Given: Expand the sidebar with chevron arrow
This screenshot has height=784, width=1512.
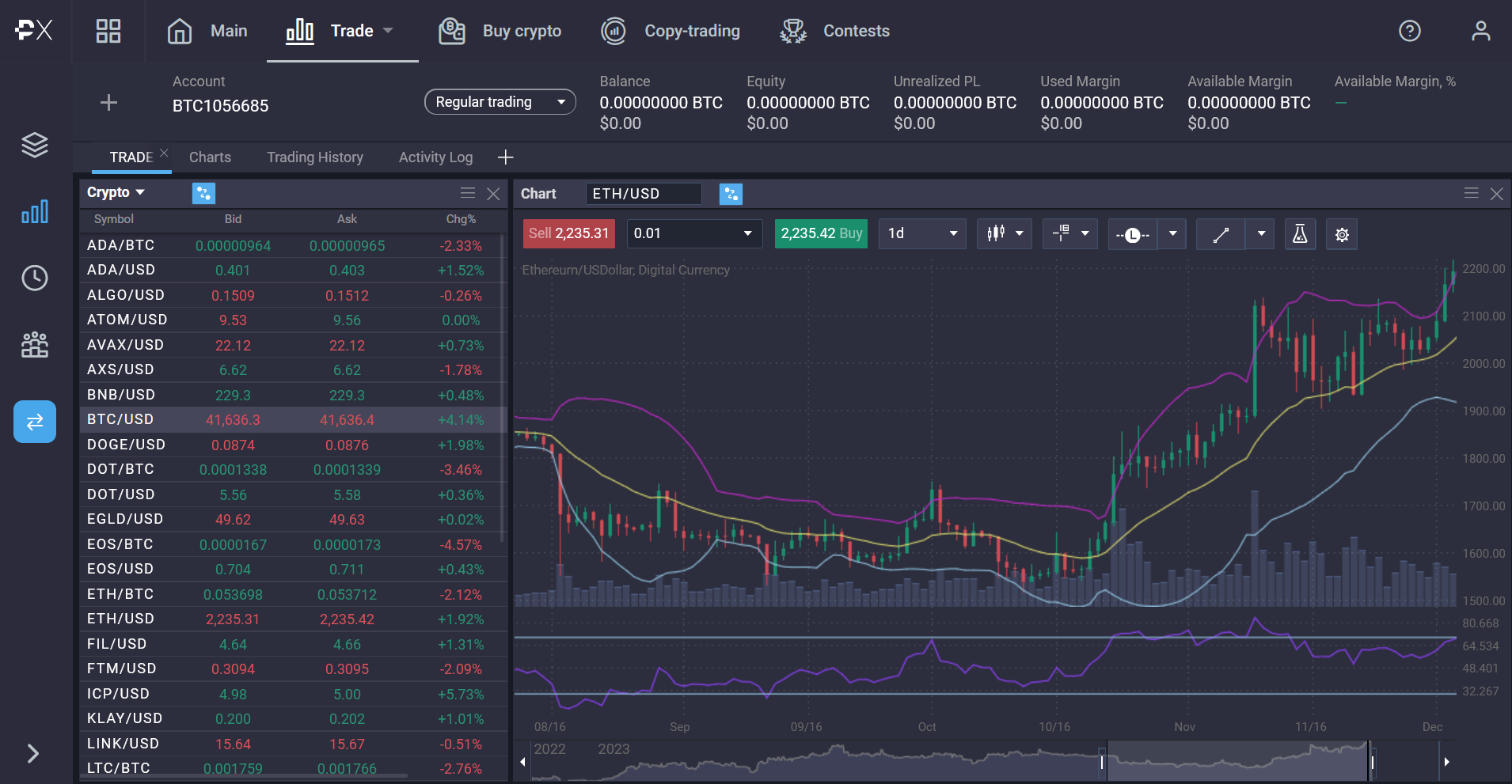Looking at the screenshot, I should (32, 753).
